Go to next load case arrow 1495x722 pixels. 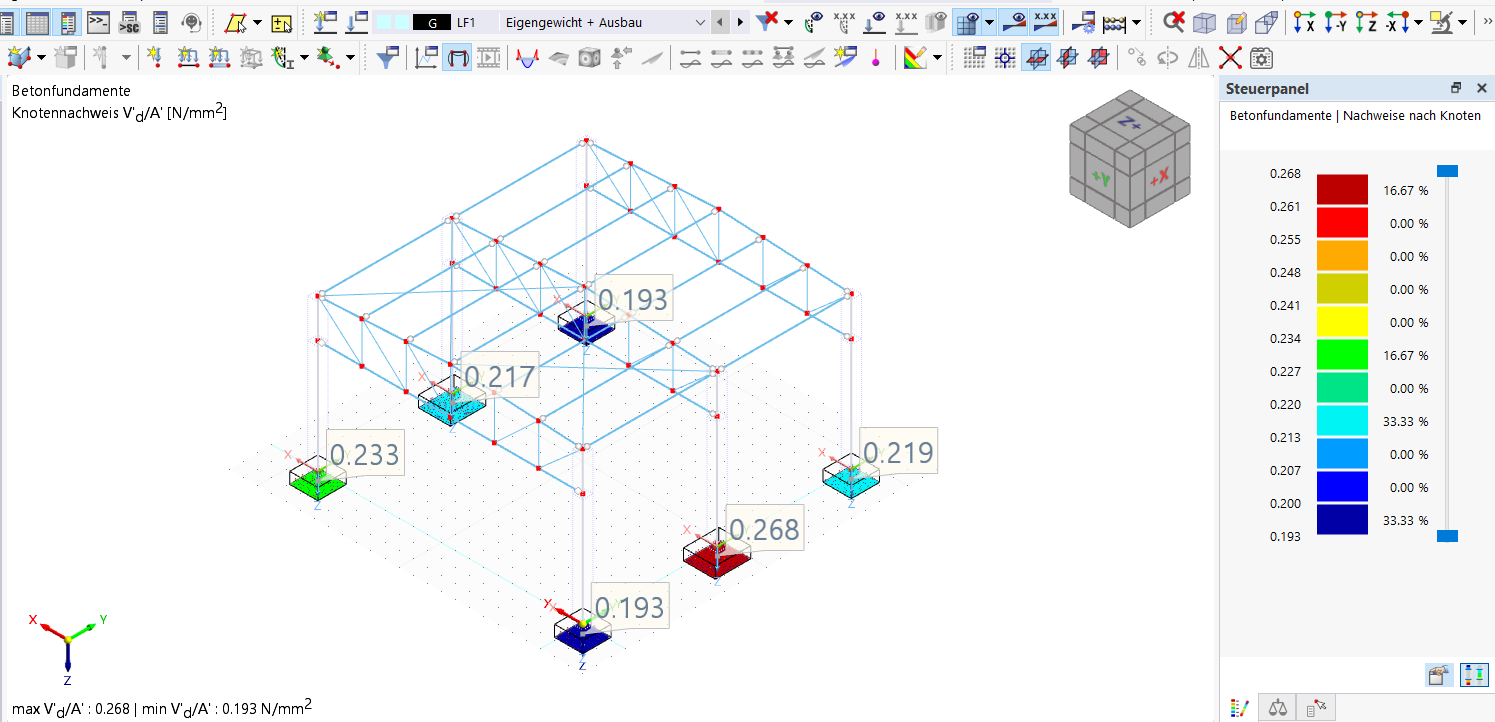point(740,22)
